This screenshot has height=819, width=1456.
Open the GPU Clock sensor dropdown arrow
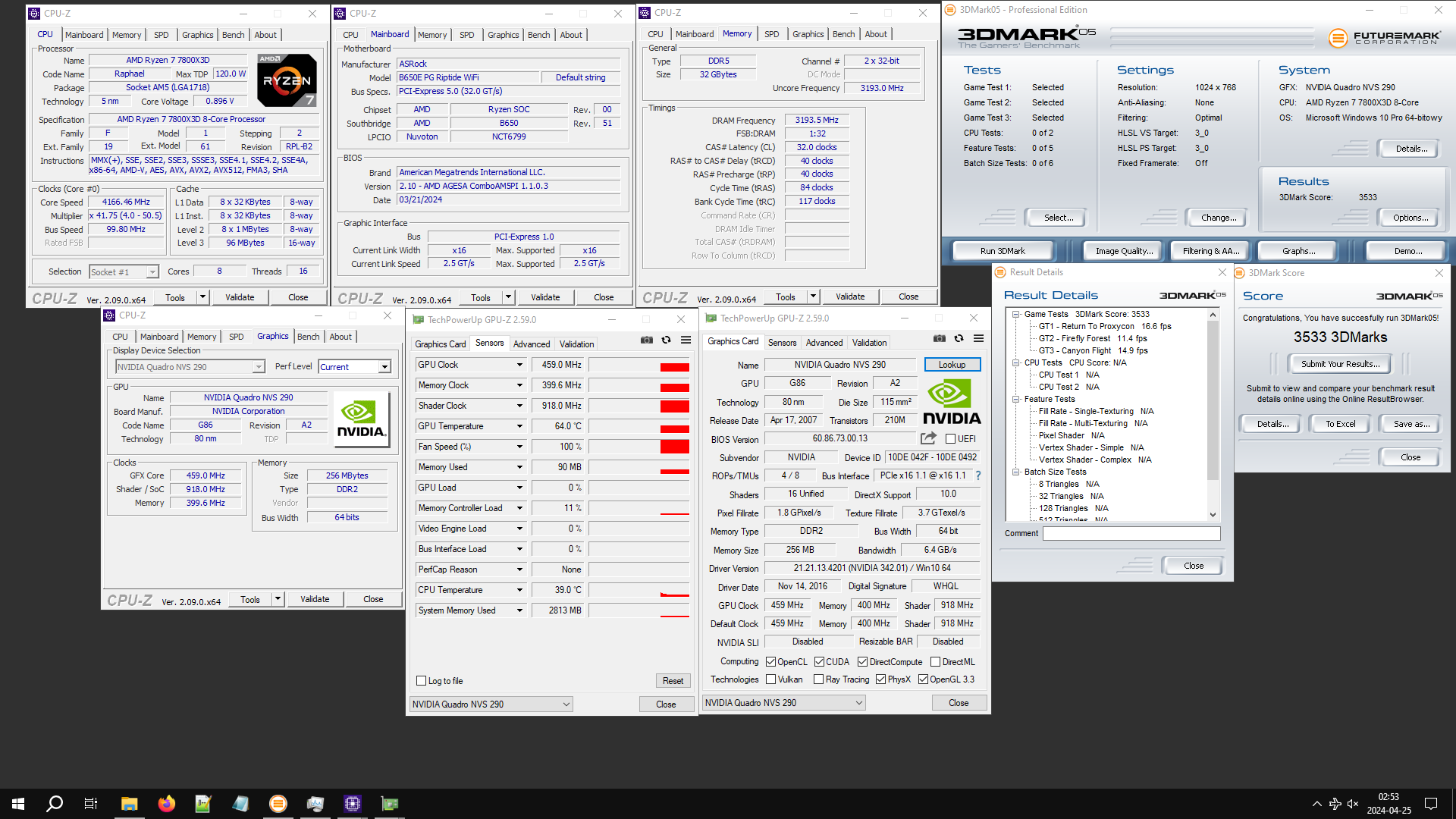pos(519,365)
